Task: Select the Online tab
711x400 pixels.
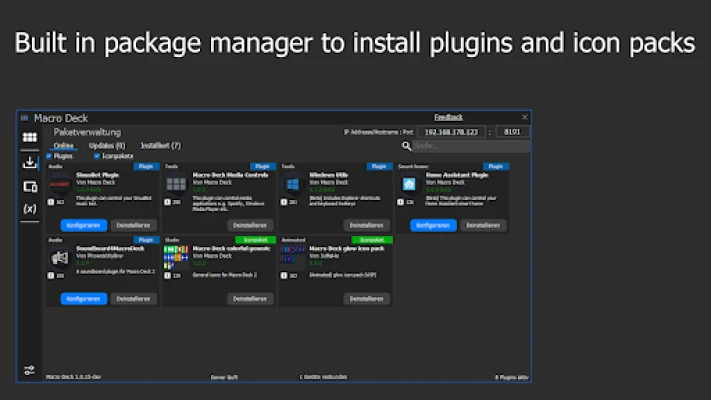Action: tap(63, 146)
